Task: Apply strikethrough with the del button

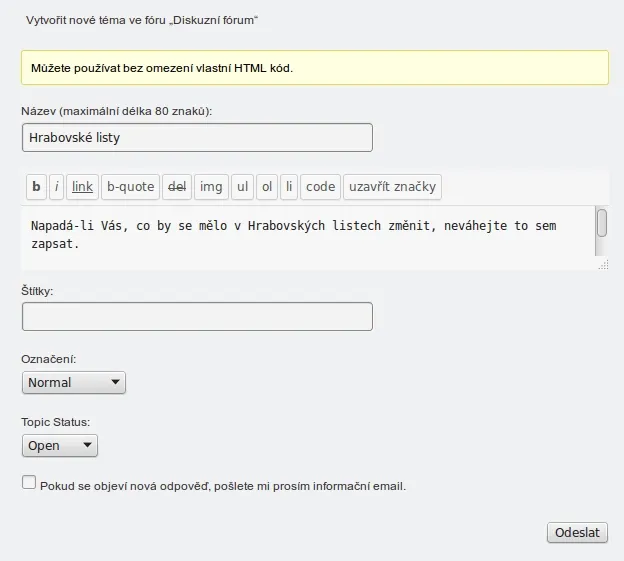Action: click(x=177, y=187)
